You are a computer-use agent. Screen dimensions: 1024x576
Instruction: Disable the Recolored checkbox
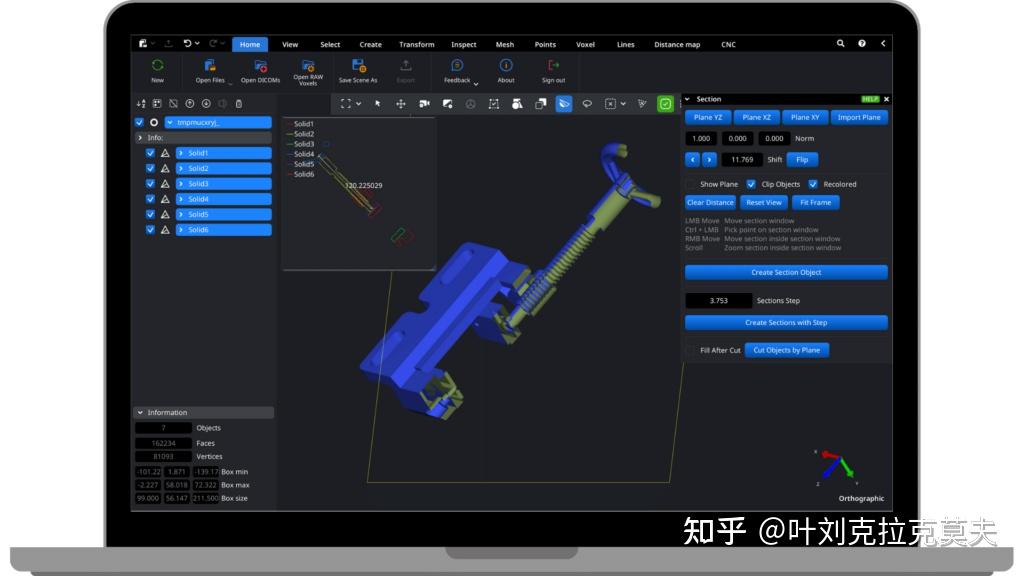coord(813,184)
